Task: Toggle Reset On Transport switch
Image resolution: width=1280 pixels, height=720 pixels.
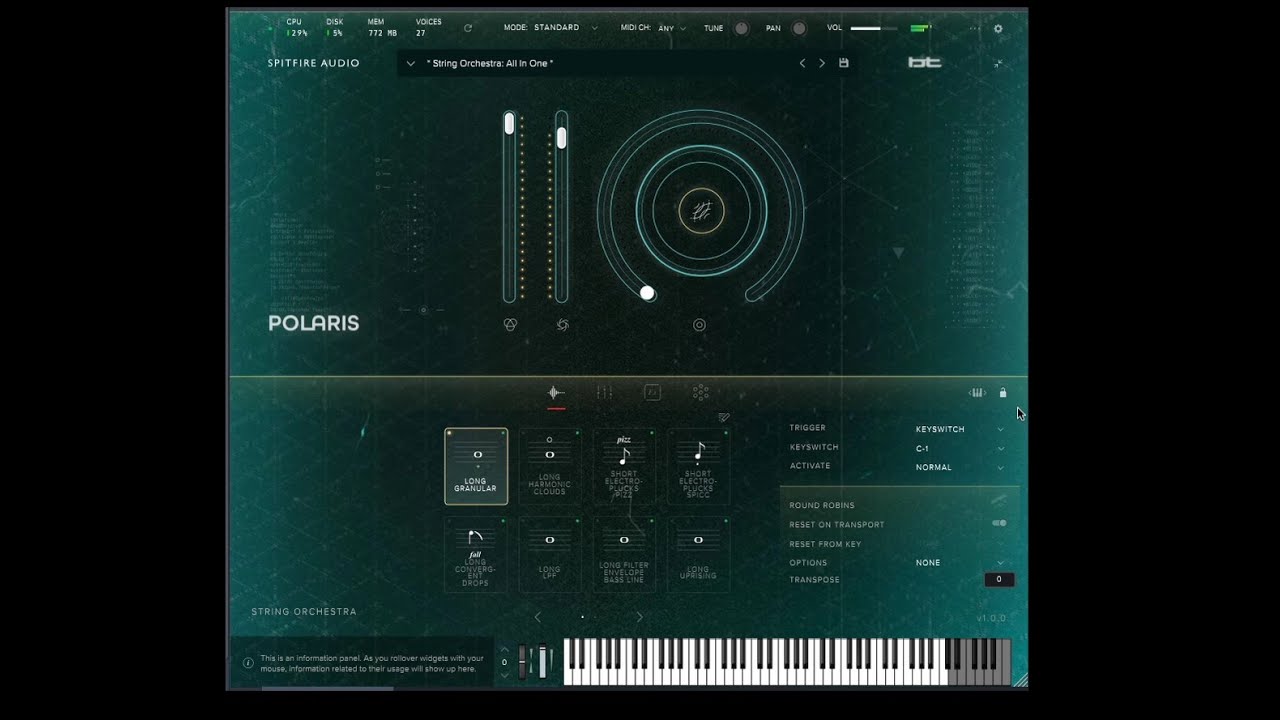Action: tap(999, 523)
